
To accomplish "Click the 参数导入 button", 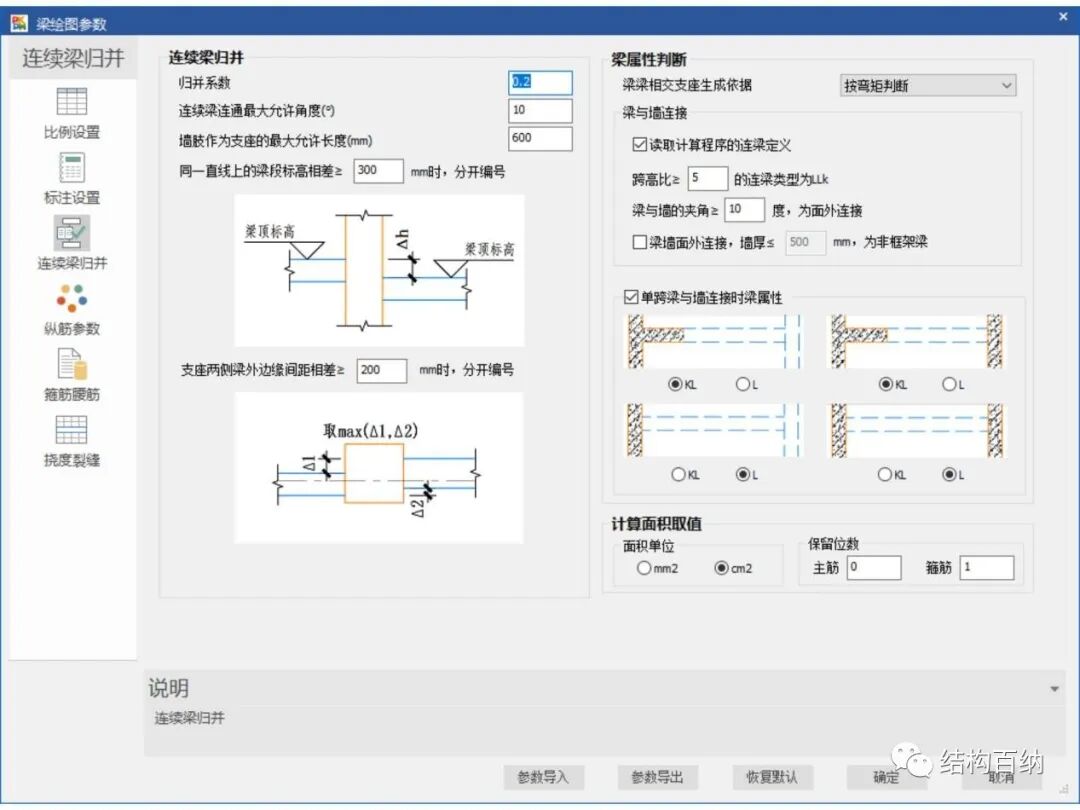I will 545,778.
